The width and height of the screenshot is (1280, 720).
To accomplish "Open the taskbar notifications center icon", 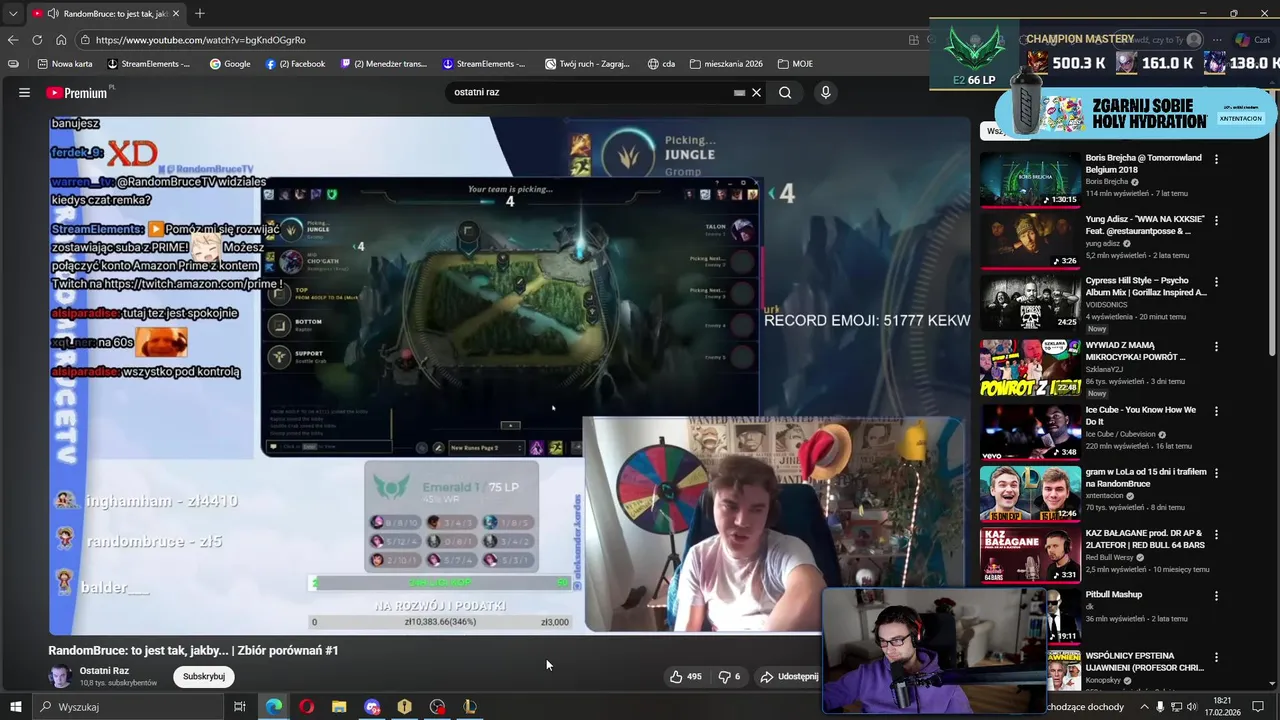I will coord(1258,707).
